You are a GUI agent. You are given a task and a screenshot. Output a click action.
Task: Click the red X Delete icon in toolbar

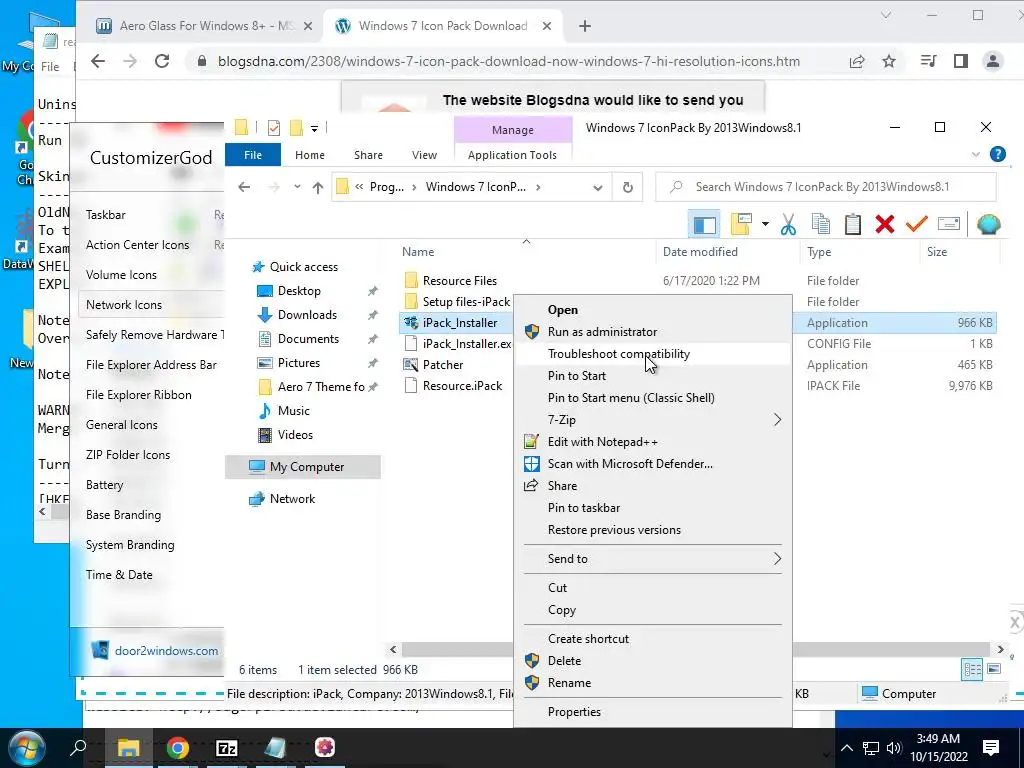(x=884, y=225)
